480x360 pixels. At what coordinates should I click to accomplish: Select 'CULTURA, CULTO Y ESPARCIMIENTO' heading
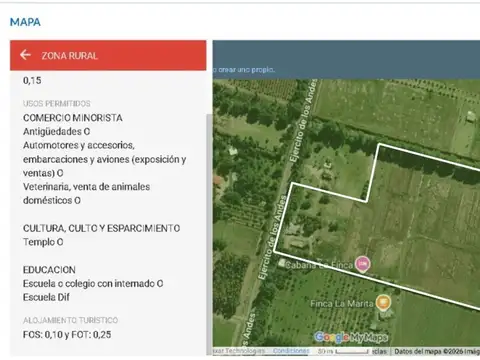(101, 228)
